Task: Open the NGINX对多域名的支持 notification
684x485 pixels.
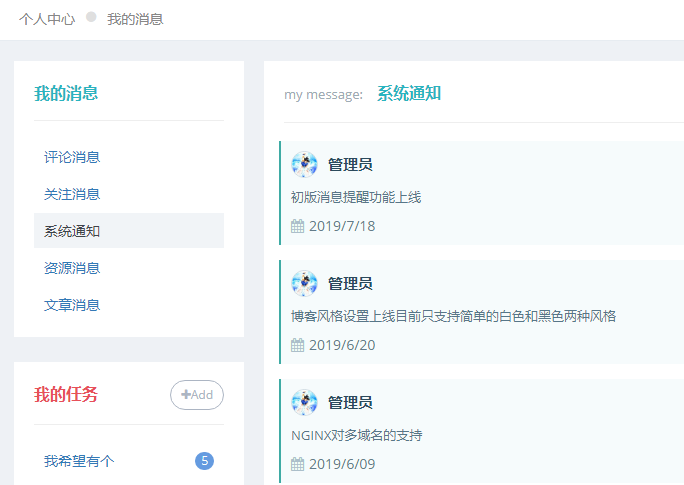Action: click(x=357, y=435)
